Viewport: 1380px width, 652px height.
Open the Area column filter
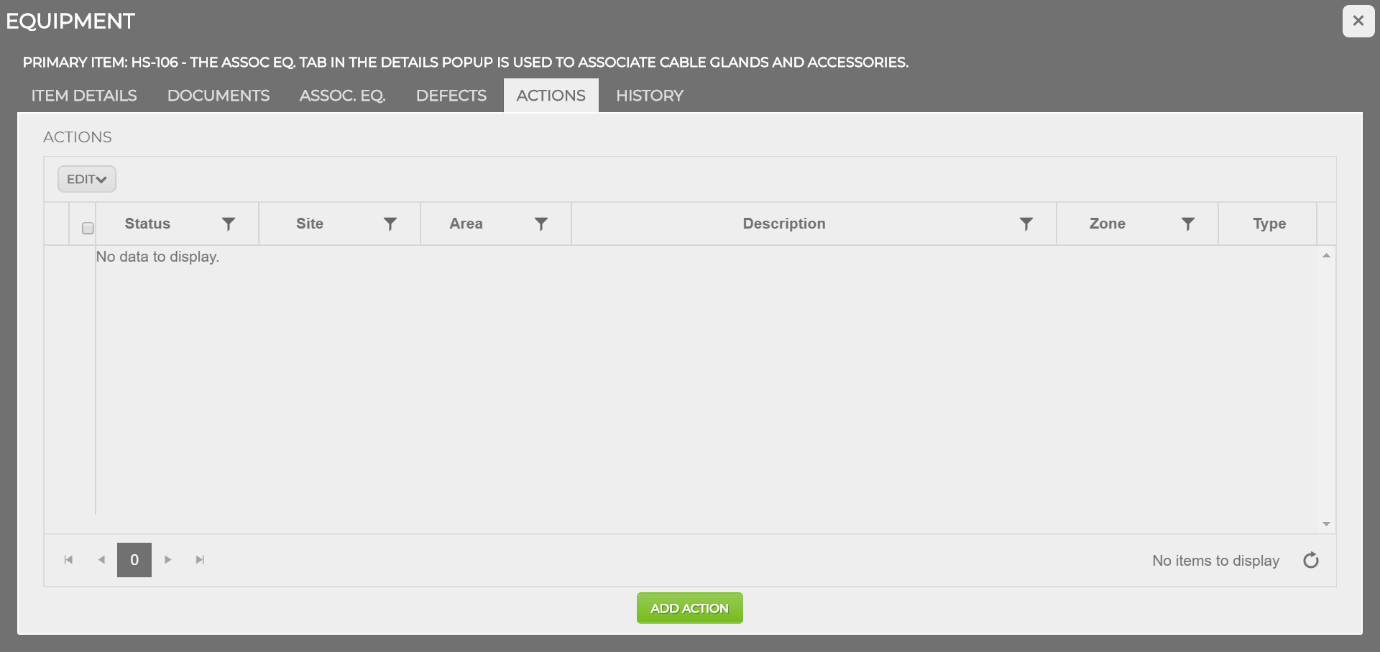(541, 223)
